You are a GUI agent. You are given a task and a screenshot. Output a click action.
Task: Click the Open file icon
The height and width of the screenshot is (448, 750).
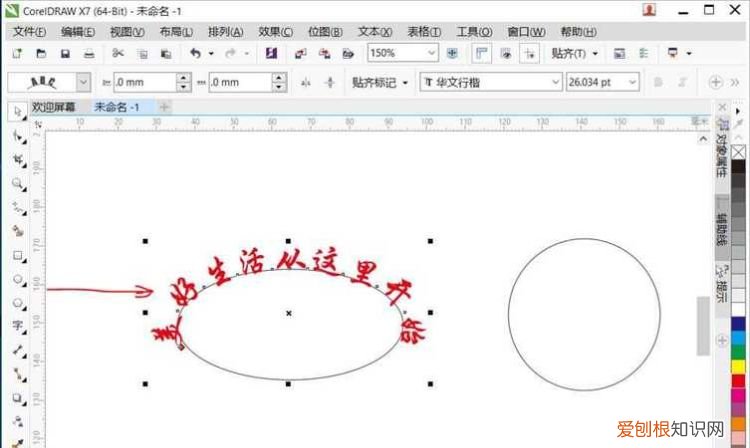pos(41,53)
